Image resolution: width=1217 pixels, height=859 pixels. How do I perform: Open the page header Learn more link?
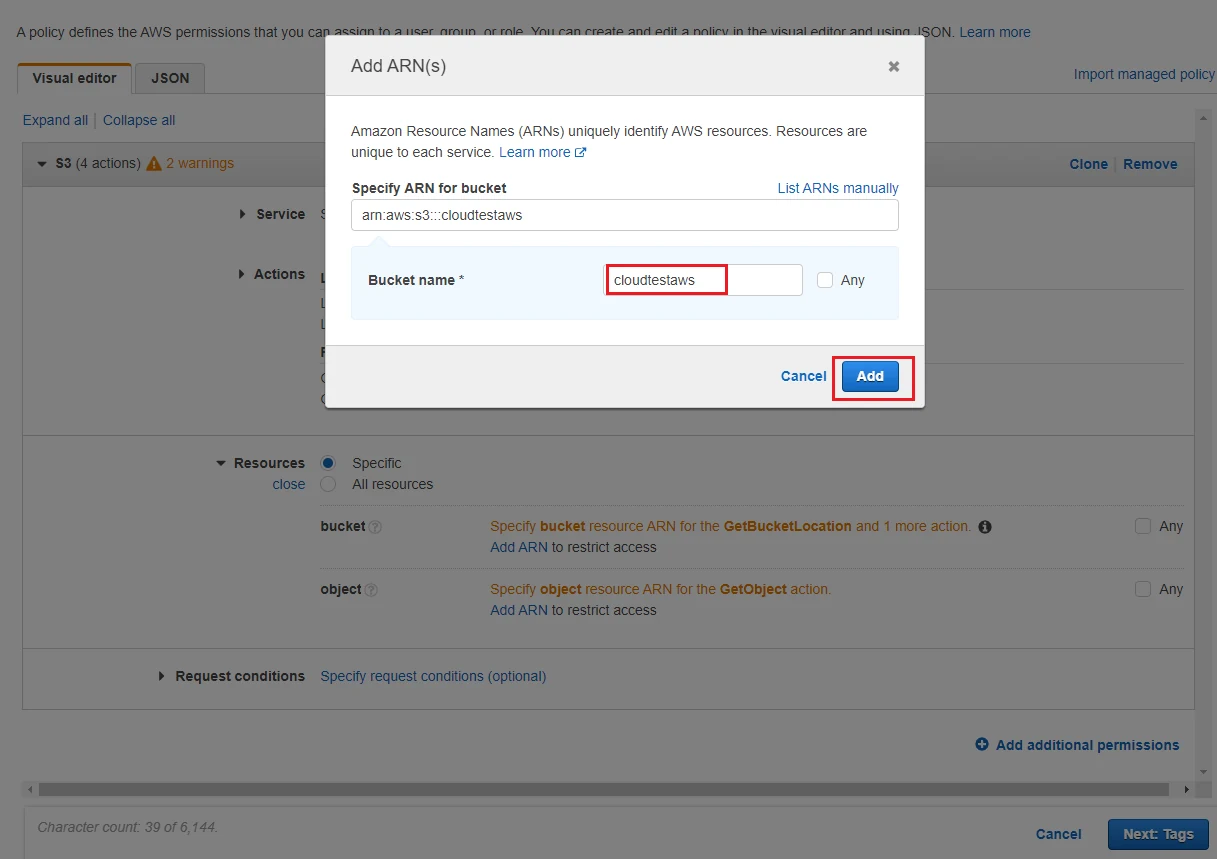click(995, 32)
